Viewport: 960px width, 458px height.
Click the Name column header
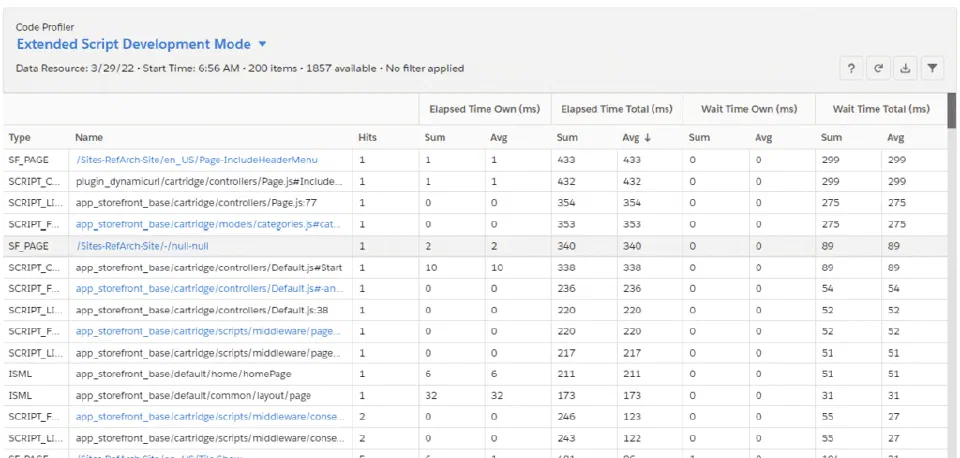coord(89,138)
